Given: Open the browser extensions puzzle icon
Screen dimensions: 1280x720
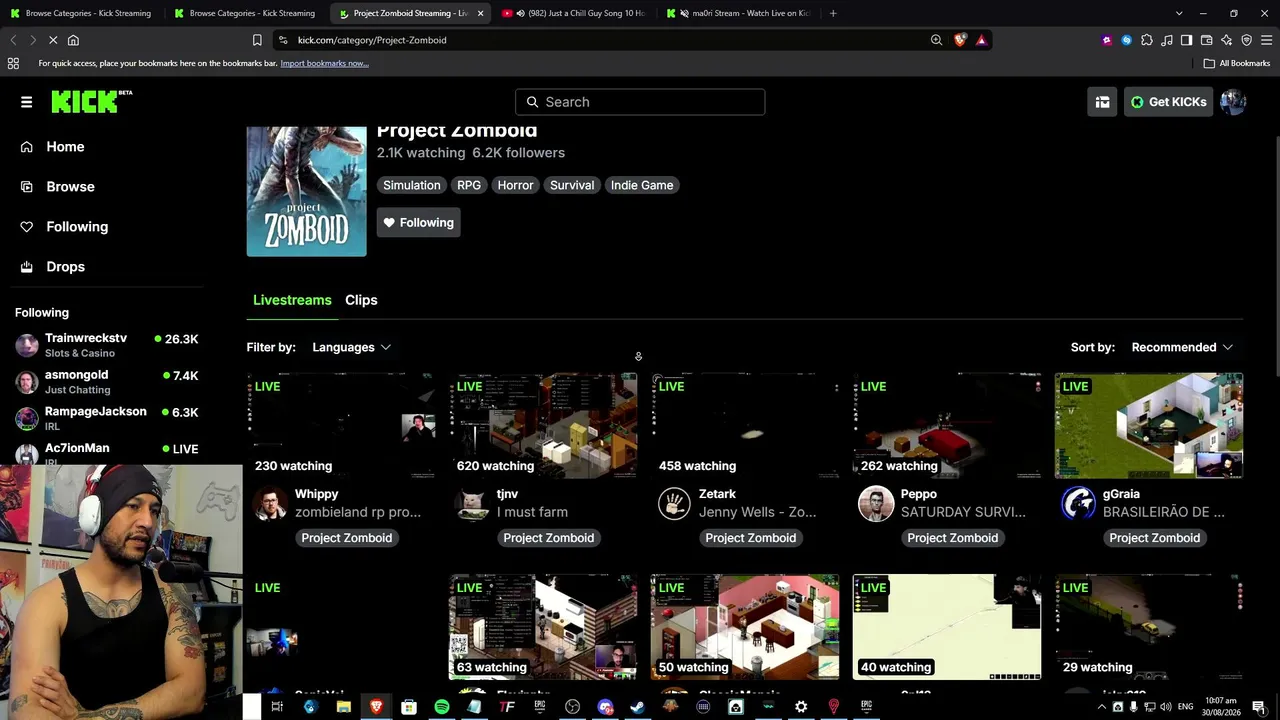Looking at the screenshot, I should (x=1147, y=40).
